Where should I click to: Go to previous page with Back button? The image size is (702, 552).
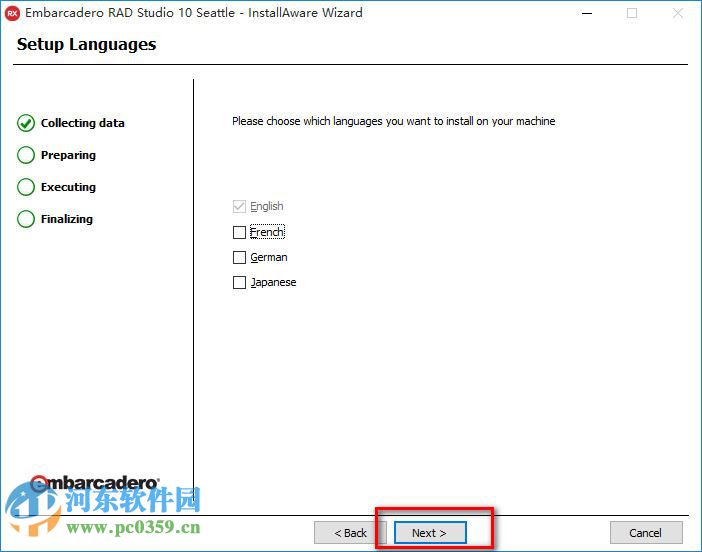coord(350,533)
